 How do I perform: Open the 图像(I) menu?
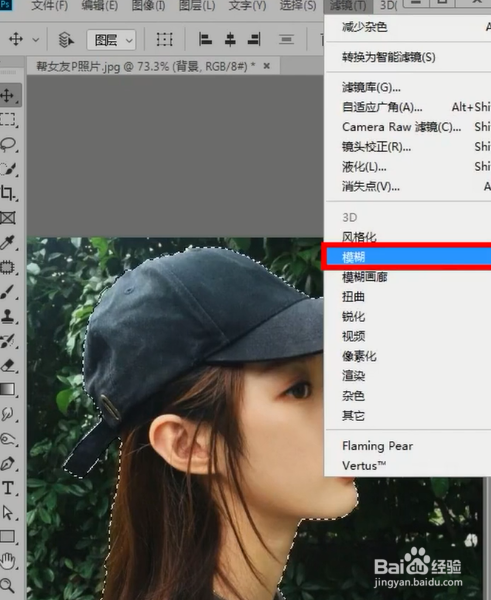coord(148,6)
